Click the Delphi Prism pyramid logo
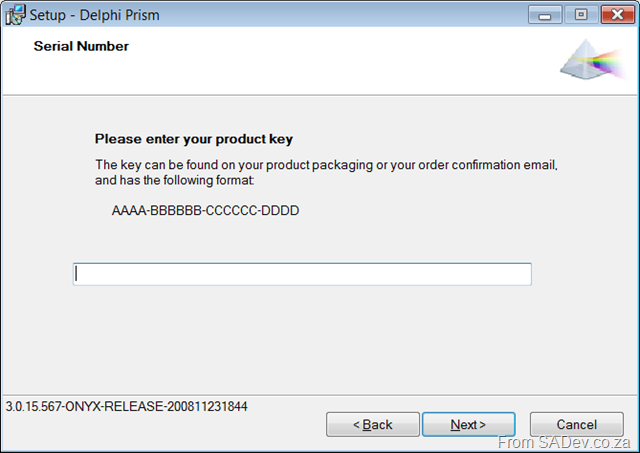The image size is (640, 453). tap(594, 60)
